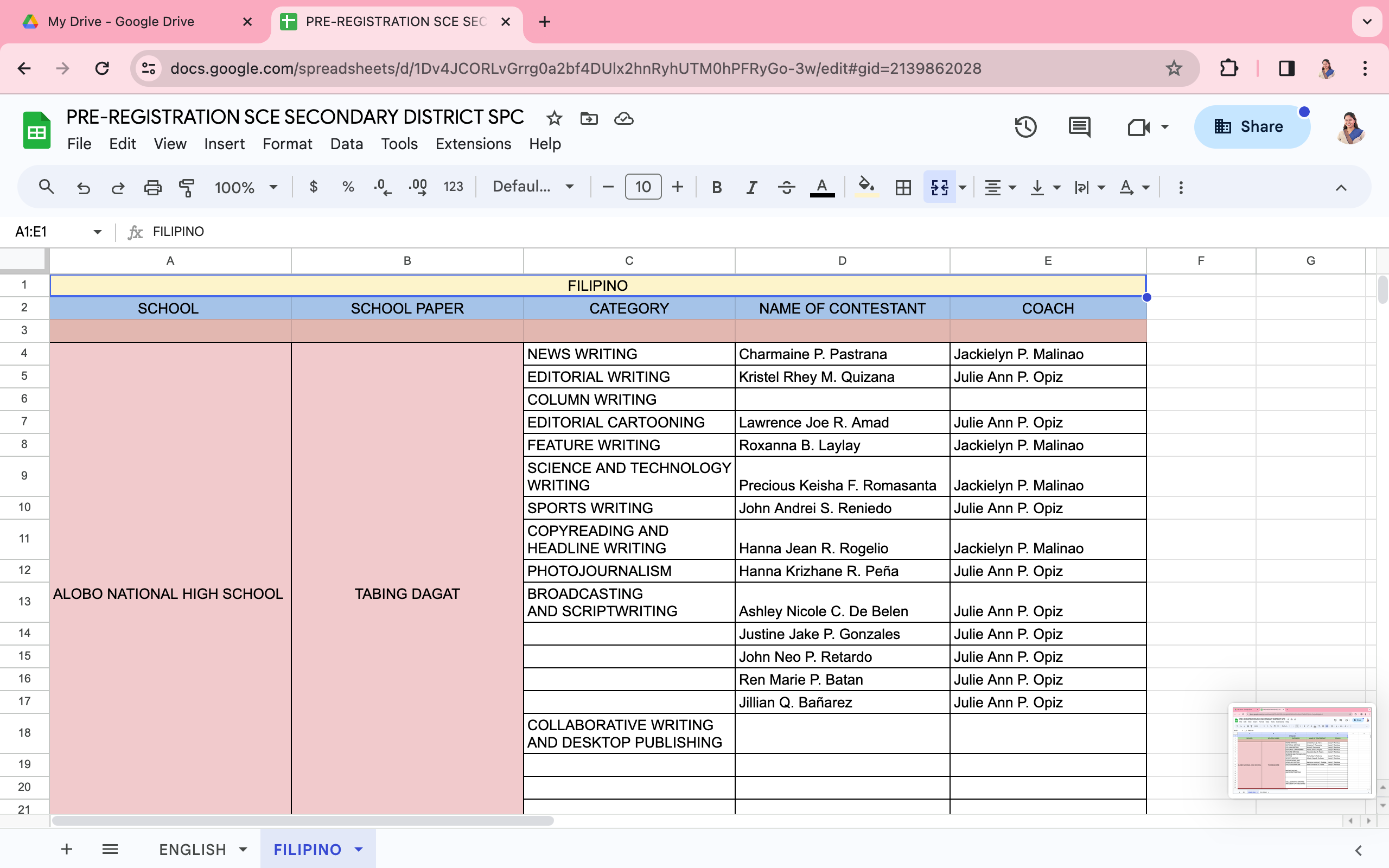This screenshot has height=868, width=1389.
Task: Toggle bold formatting
Action: [x=717, y=187]
